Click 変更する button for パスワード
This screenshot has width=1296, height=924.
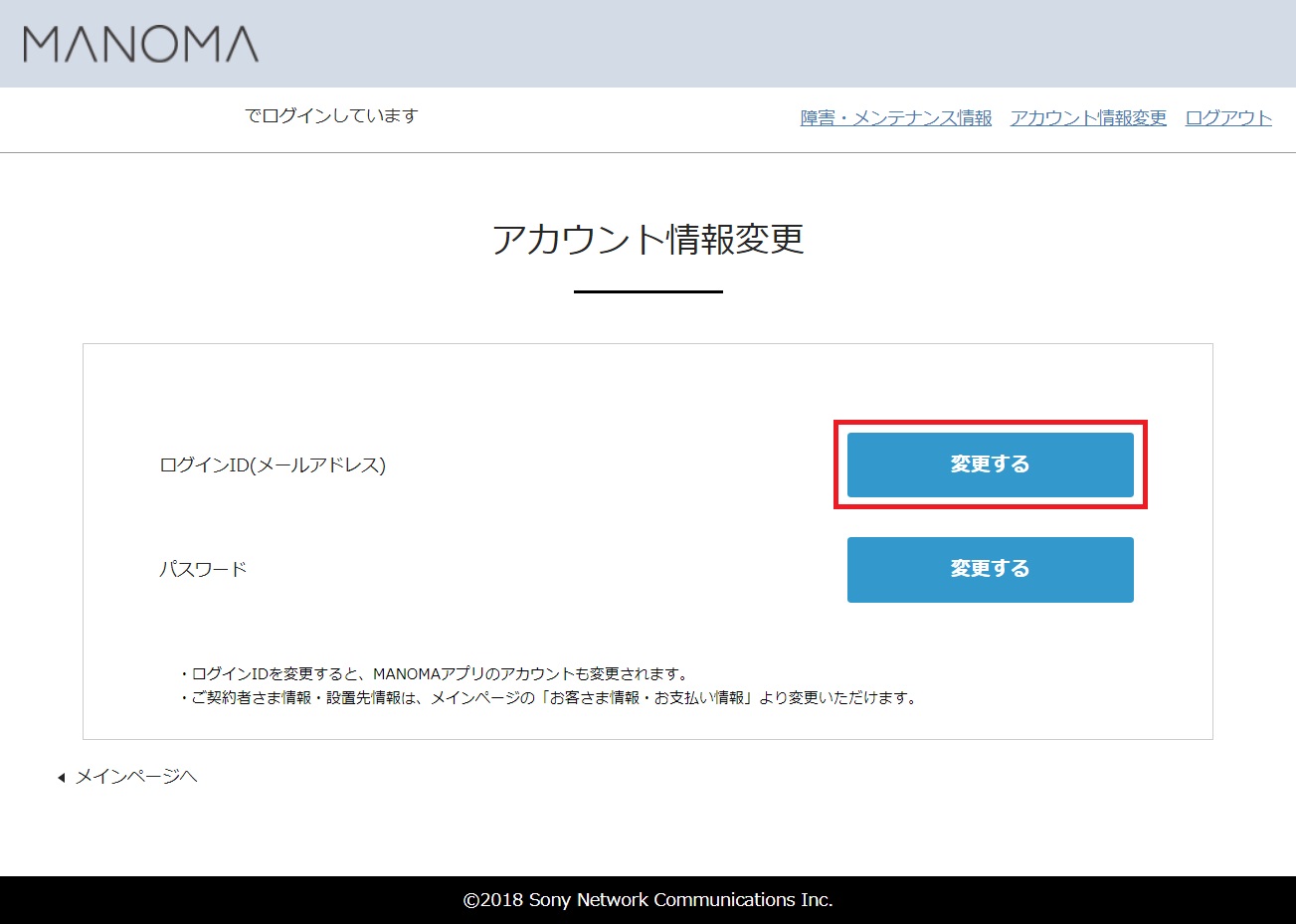point(990,569)
